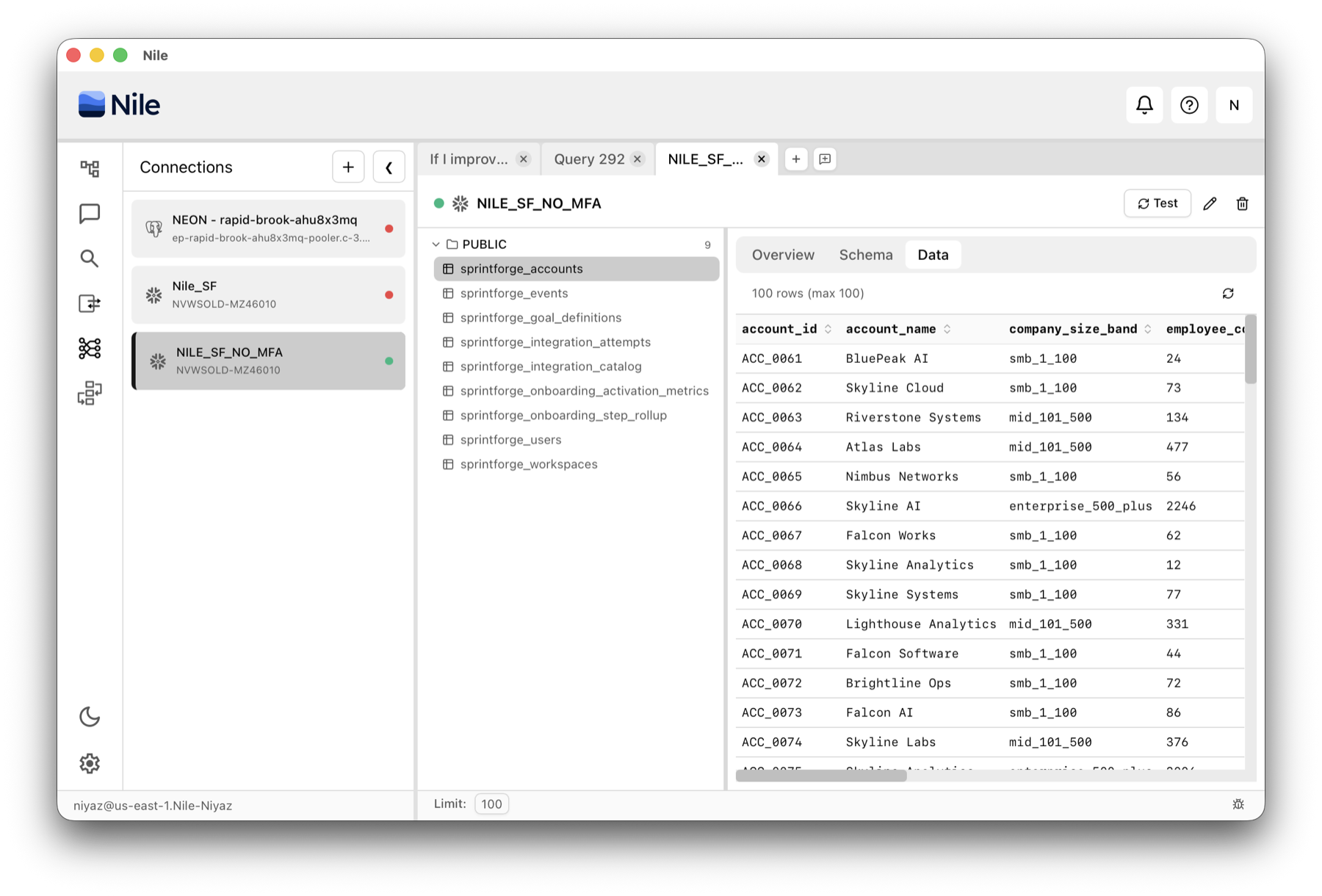Click the horizontal scrollbar of the data table

pyautogui.click(x=821, y=776)
